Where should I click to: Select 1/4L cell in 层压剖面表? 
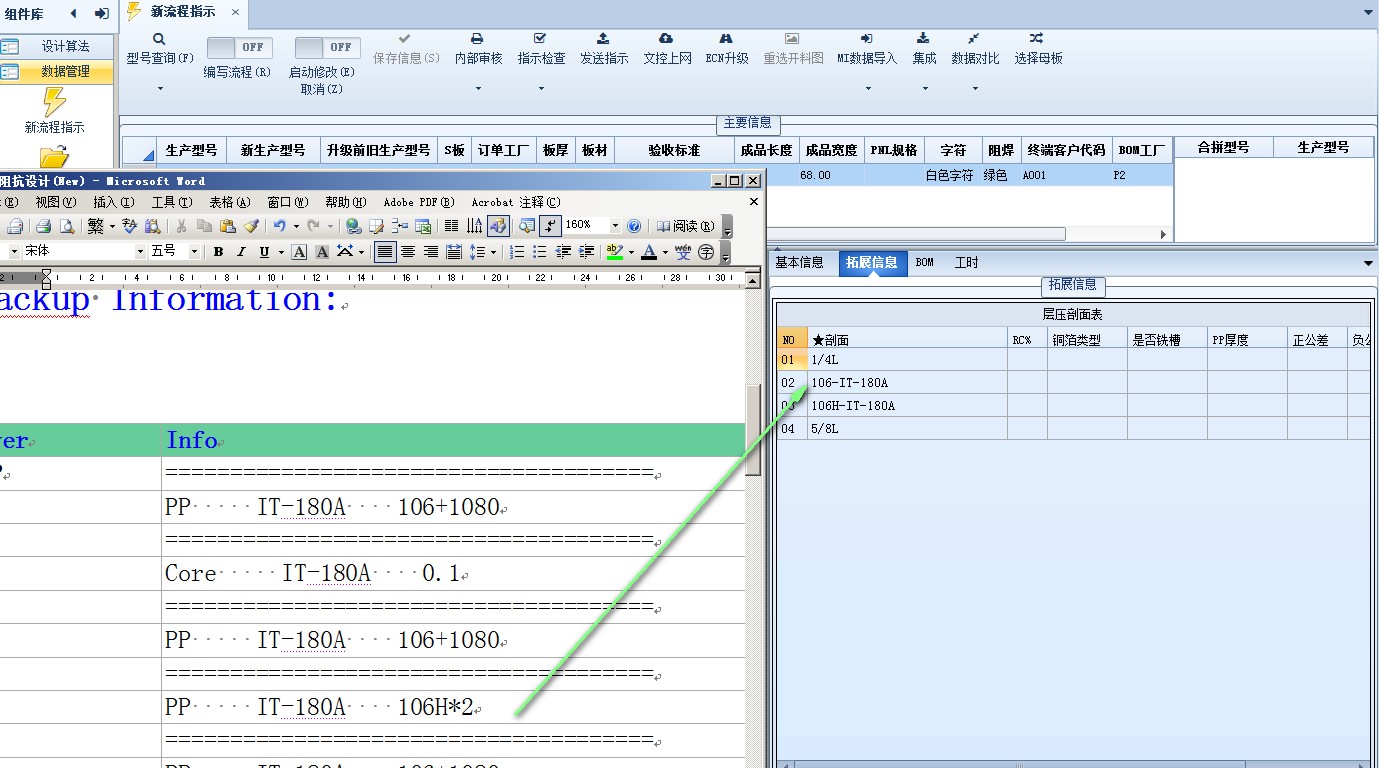tap(906, 360)
